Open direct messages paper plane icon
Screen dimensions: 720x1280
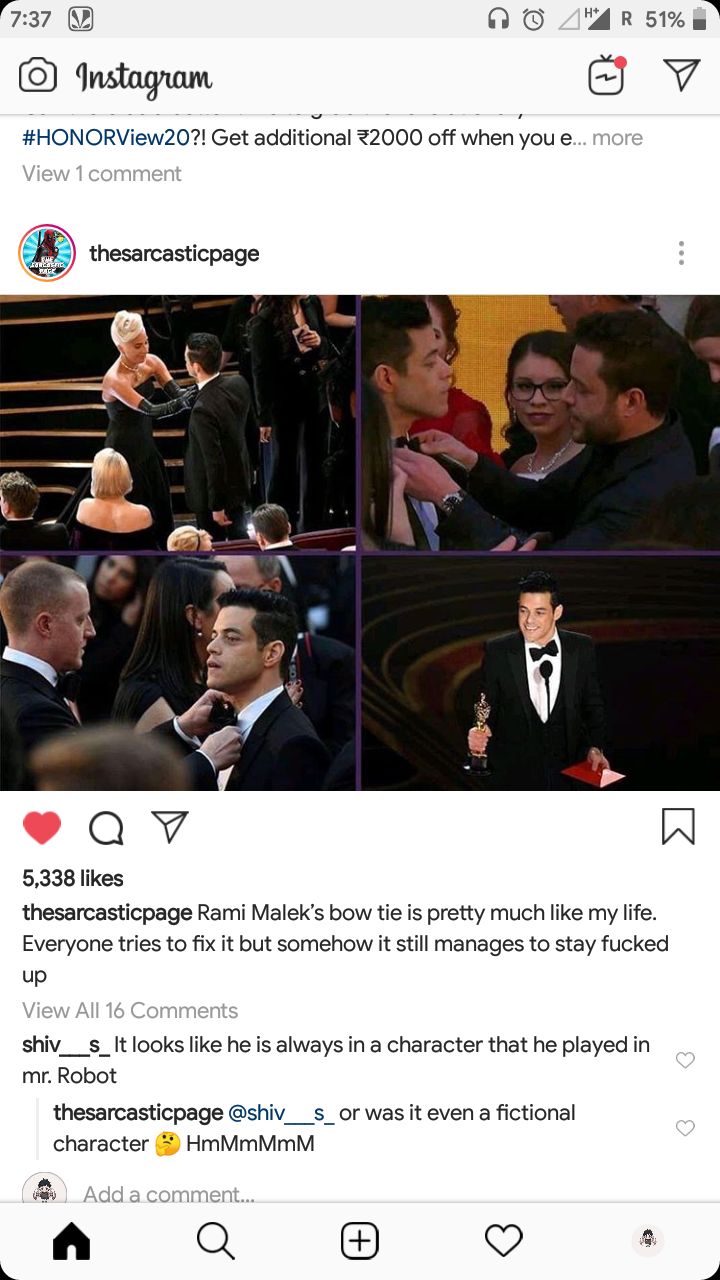[681, 75]
